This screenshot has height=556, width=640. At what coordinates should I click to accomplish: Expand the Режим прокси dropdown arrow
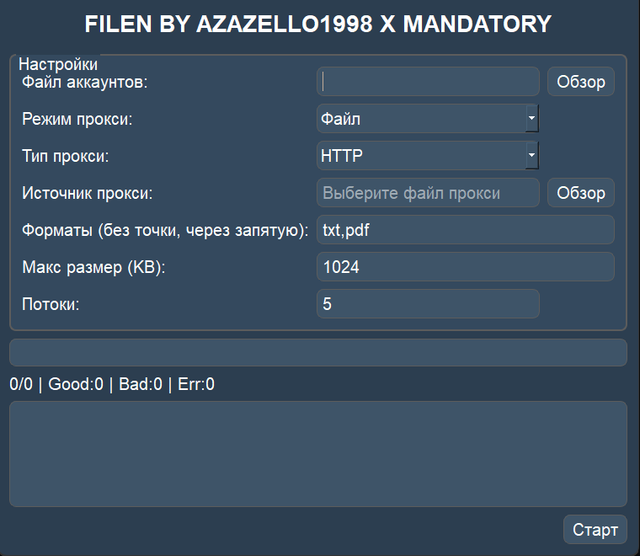(532, 119)
